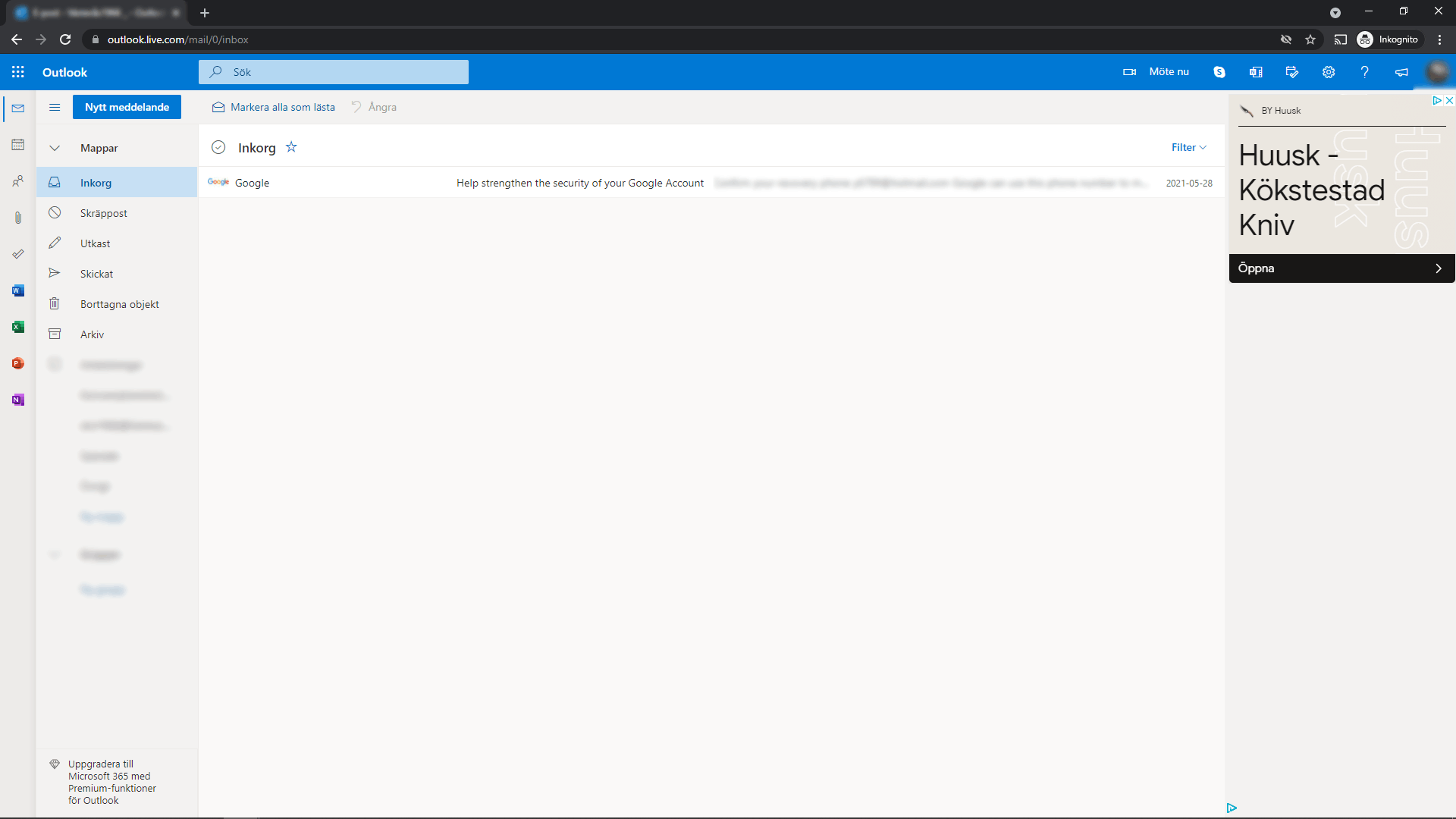Screen dimensions: 1456x819
Task: Select all messages using Inkorg circle check
Action: tap(218, 147)
